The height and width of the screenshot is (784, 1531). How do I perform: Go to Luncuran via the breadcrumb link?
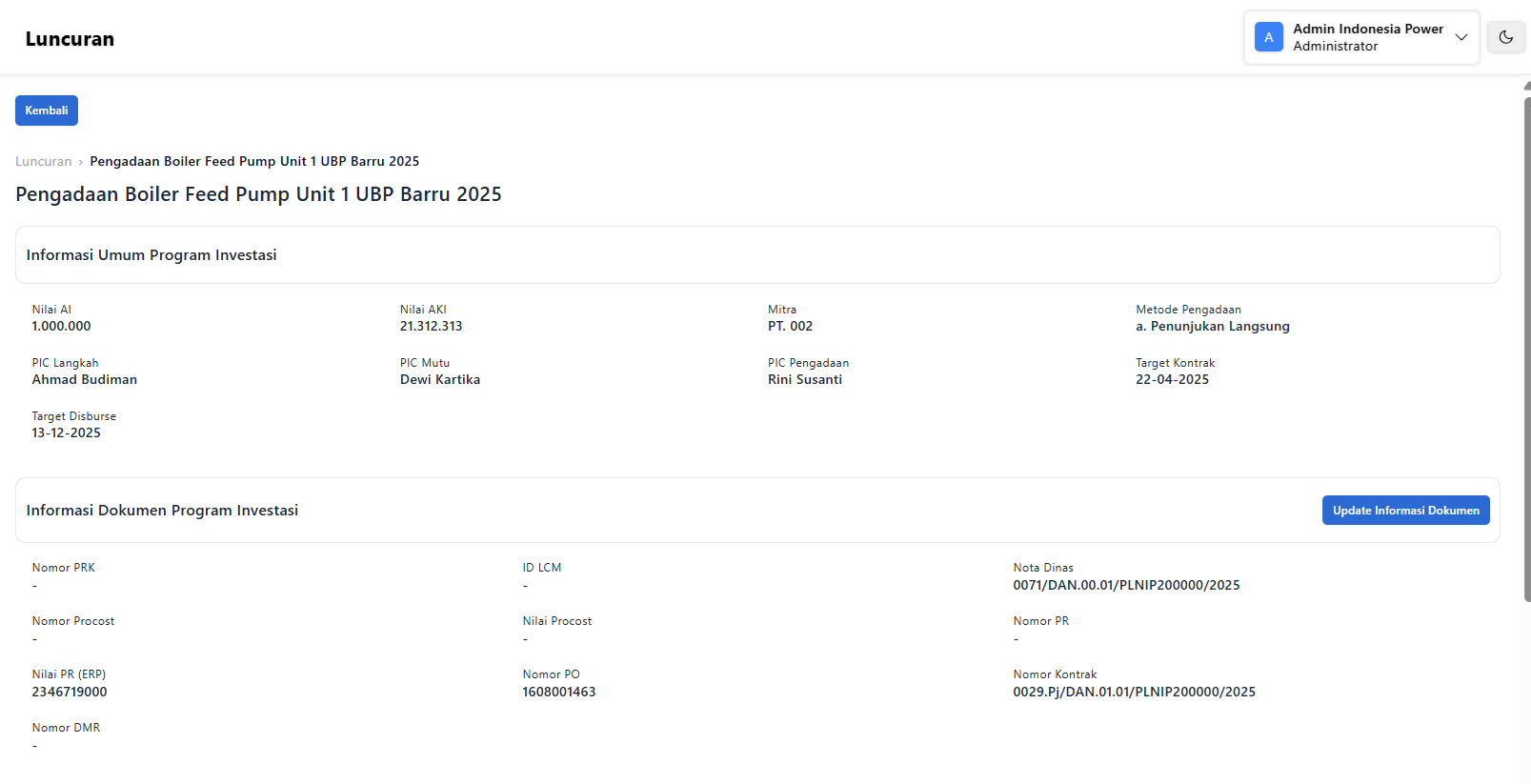[43, 162]
